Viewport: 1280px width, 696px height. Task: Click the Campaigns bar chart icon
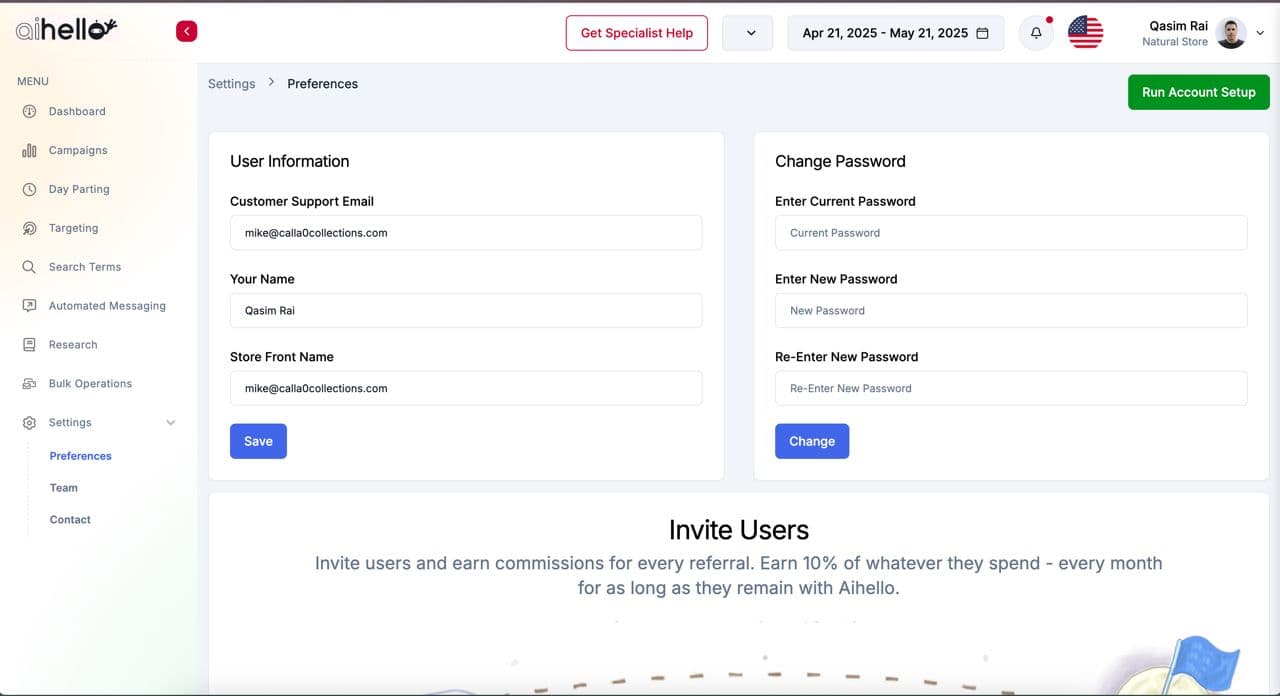29,150
